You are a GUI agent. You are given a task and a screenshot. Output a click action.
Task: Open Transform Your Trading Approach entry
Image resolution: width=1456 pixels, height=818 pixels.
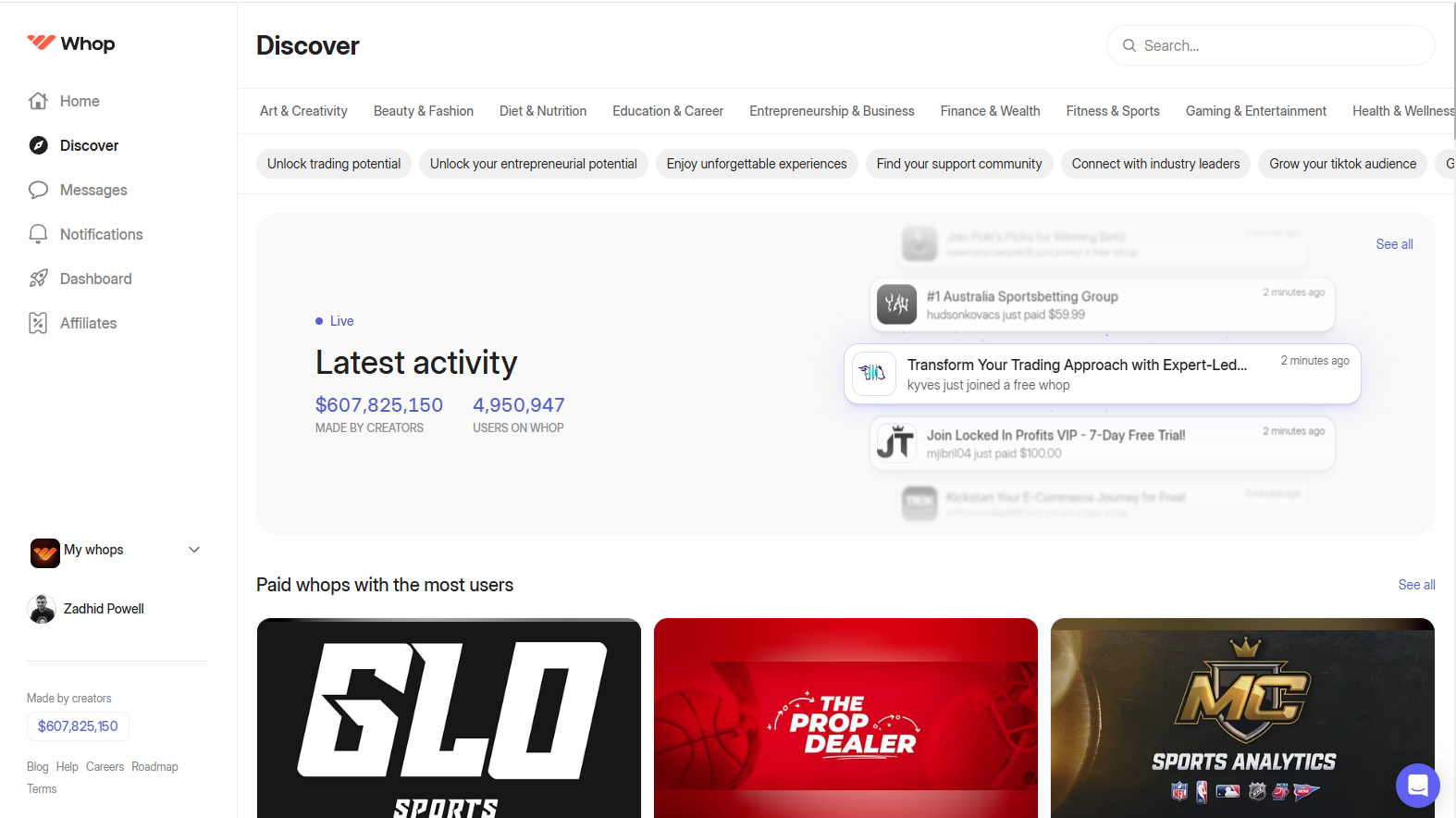tap(1103, 374)
